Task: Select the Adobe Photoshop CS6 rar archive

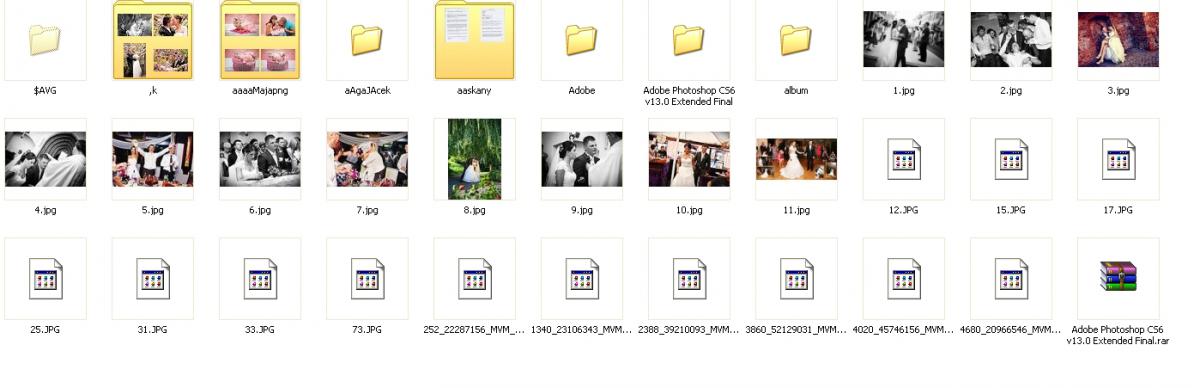Action: (x=1118, y=277)
